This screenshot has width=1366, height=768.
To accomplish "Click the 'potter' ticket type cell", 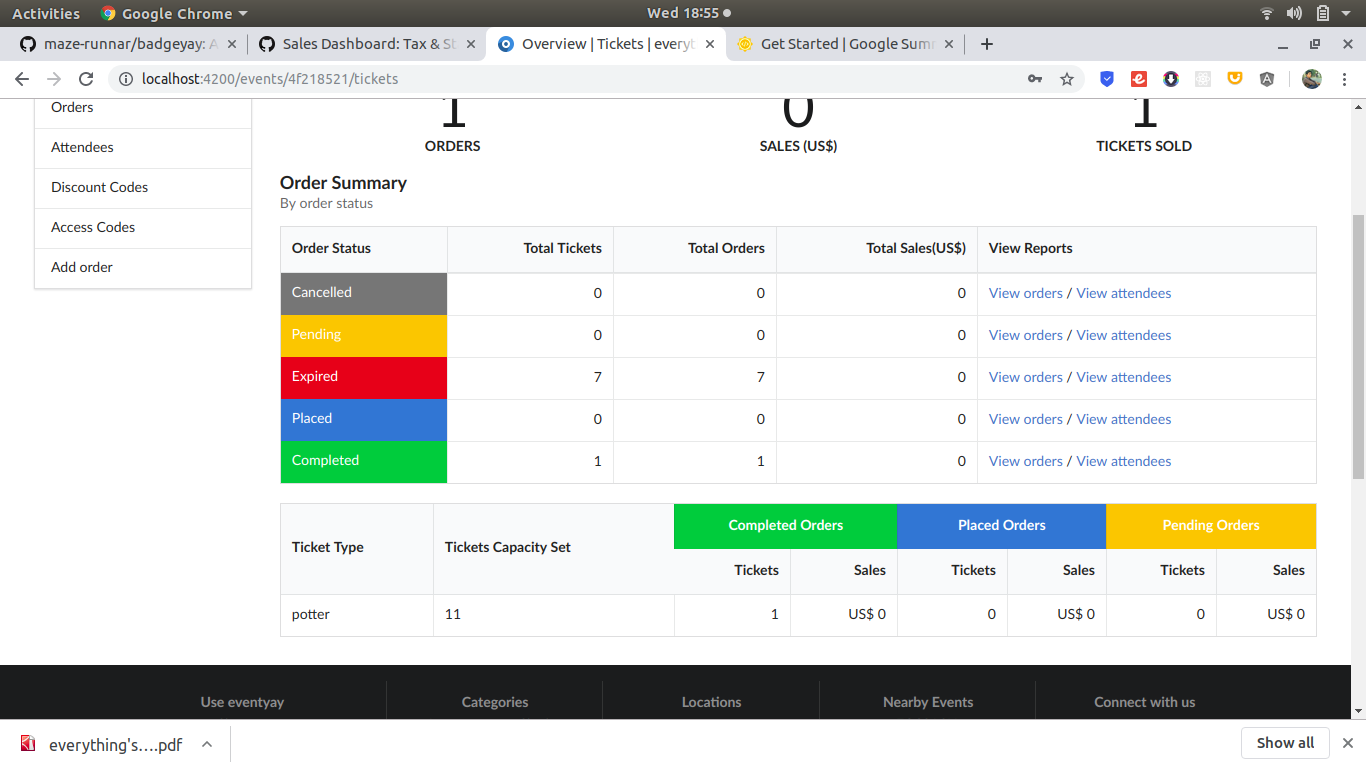I will point(357,615).
